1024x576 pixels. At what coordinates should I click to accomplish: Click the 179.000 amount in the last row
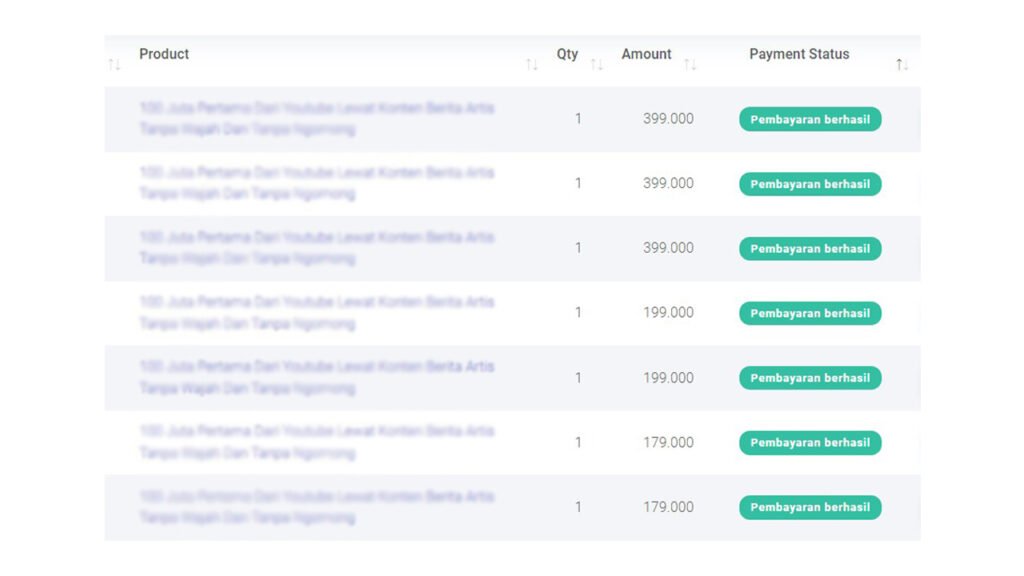click(x=668, y=507)
